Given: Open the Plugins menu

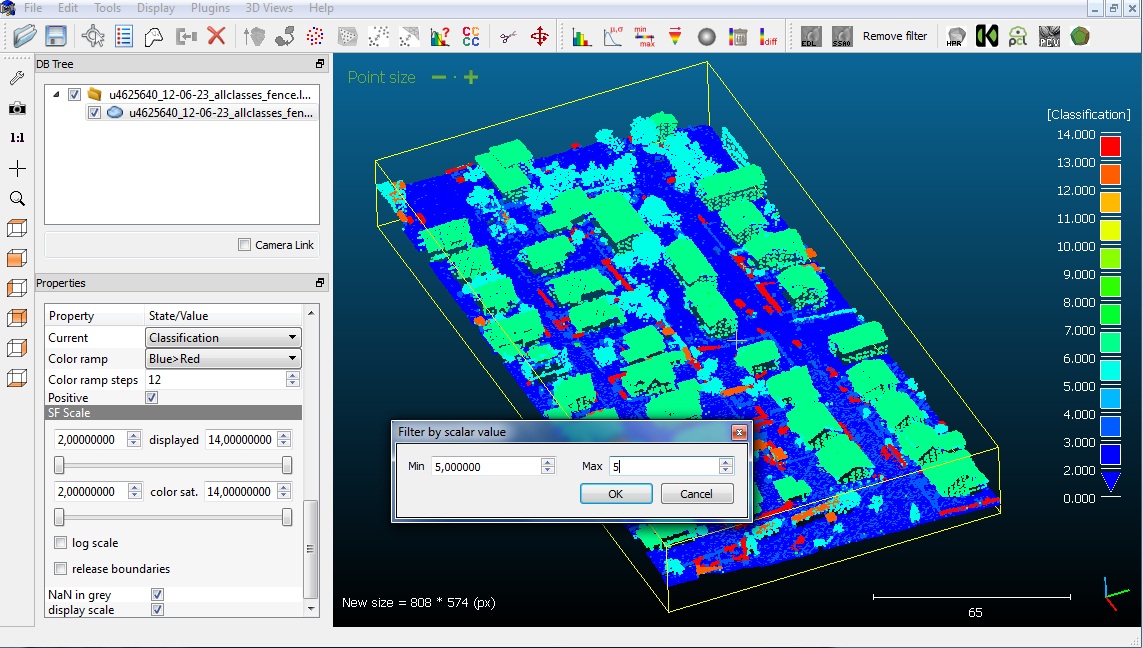Looking at the screenshot, I should 210,8.
